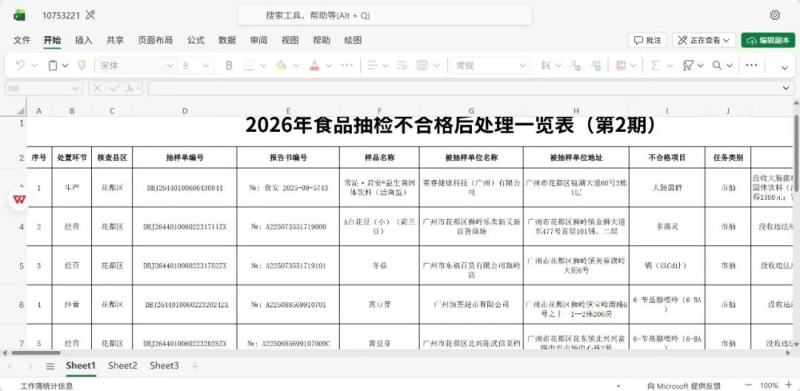800x391 pixels.
Task: Select the Format Painter icon
Action: pos(81,65)
